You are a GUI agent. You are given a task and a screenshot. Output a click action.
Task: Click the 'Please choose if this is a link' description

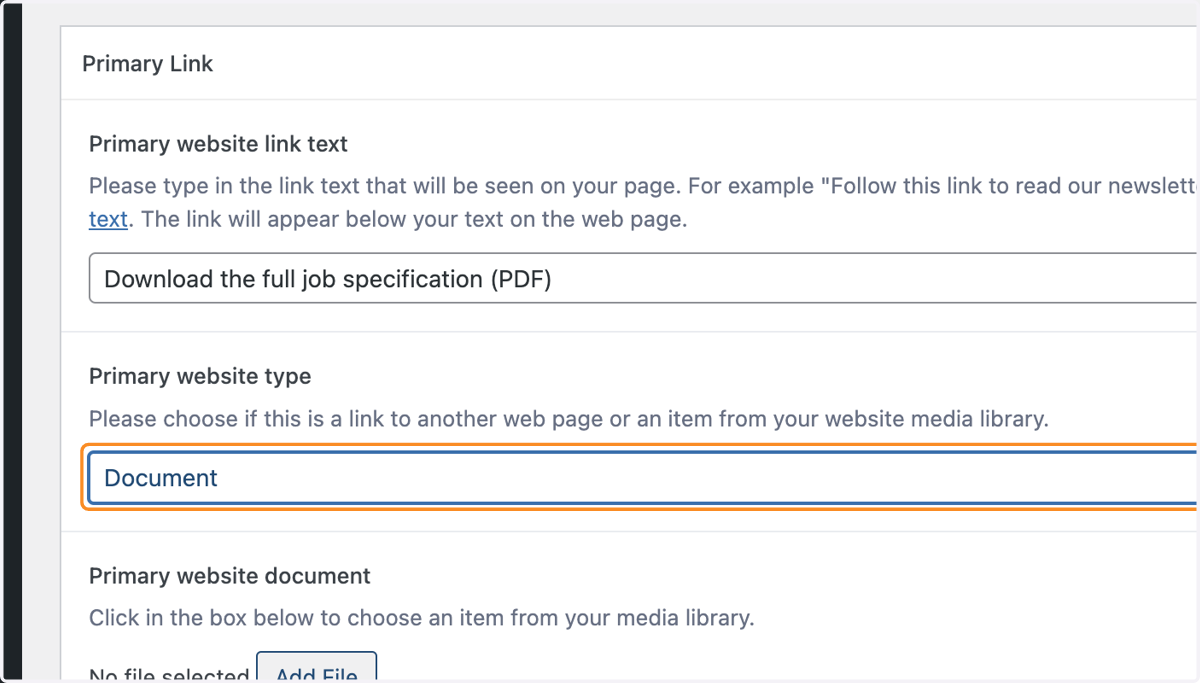click(x=569, y=419)
